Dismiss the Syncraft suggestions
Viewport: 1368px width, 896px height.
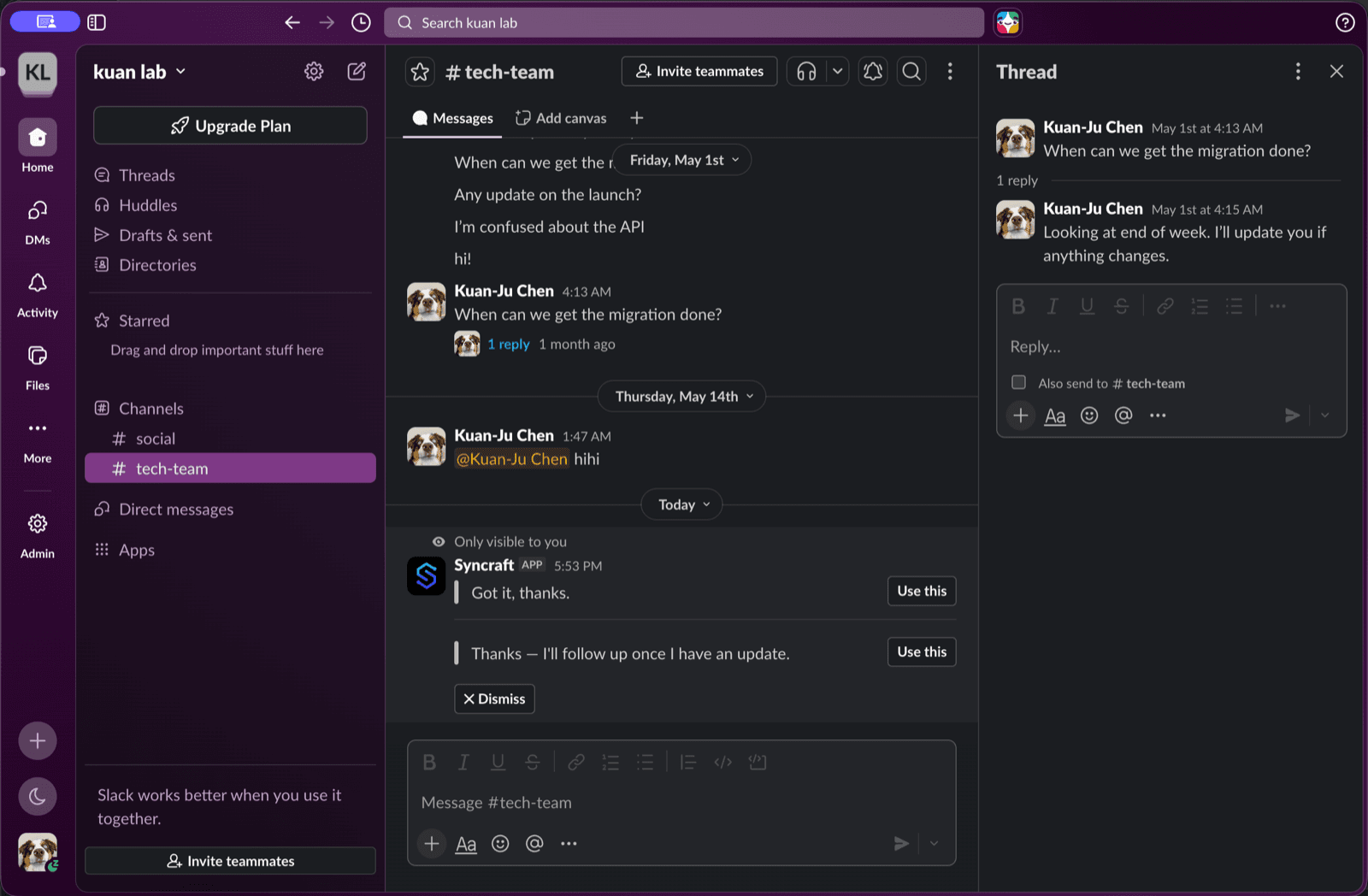[494, 699]
